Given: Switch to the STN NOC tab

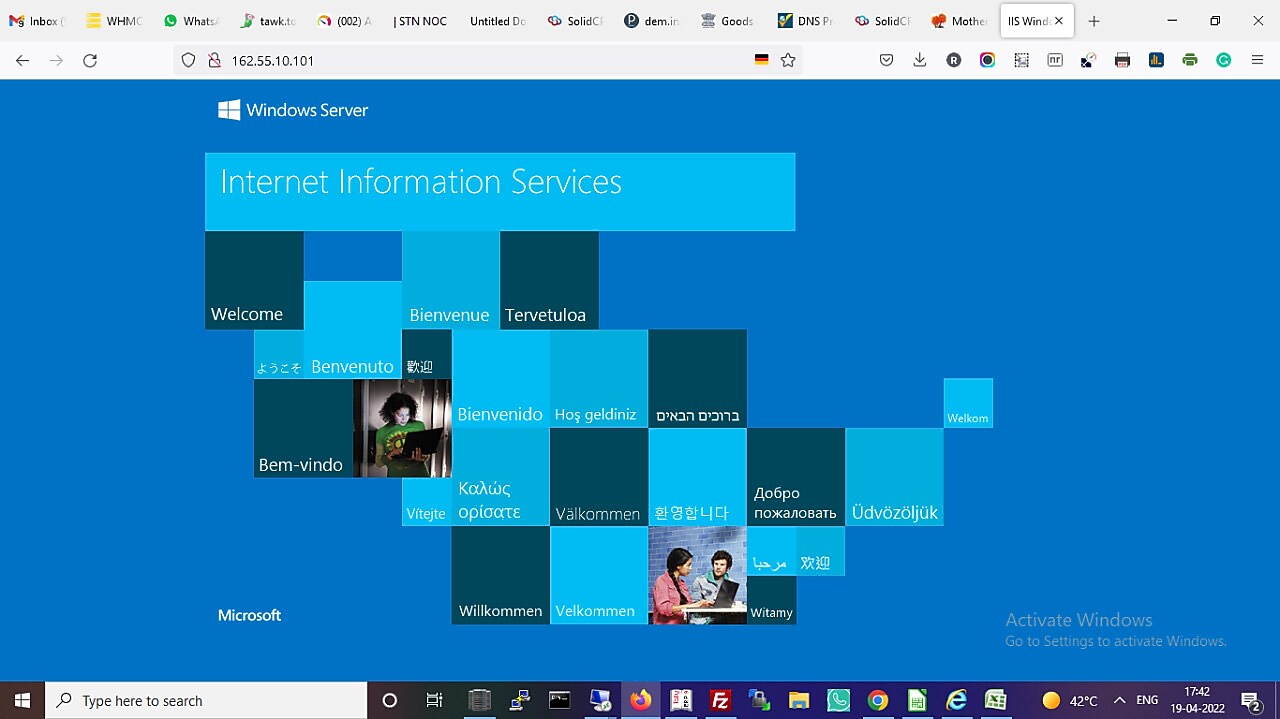Looking at the screenshot, I should click(x=421, y=21).
